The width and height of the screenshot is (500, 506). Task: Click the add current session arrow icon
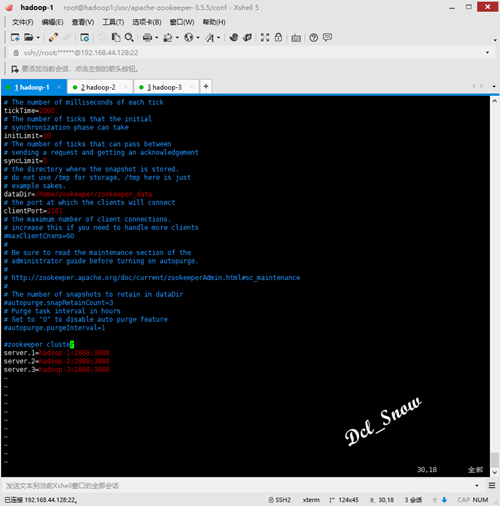pos(15,69)
